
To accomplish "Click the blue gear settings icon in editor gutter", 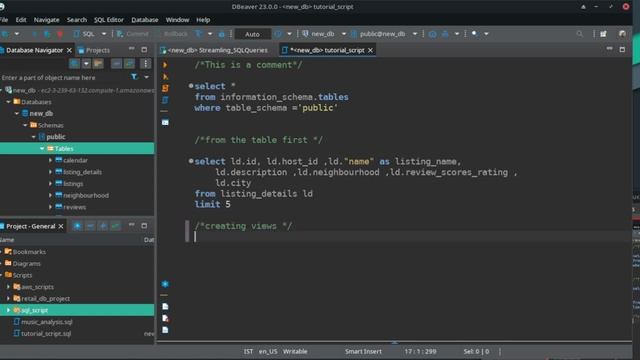I will pyautogui.click(x=165, y=284).
